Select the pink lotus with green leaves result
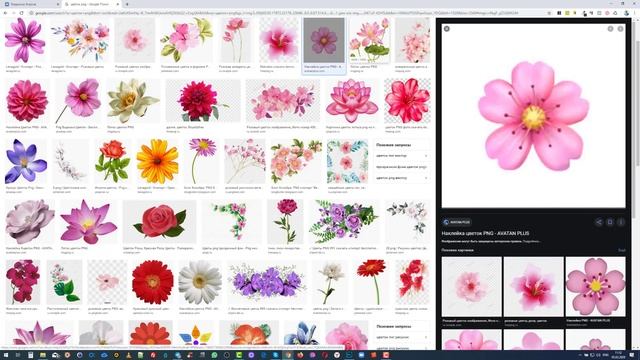 click(x=370, y=40)
